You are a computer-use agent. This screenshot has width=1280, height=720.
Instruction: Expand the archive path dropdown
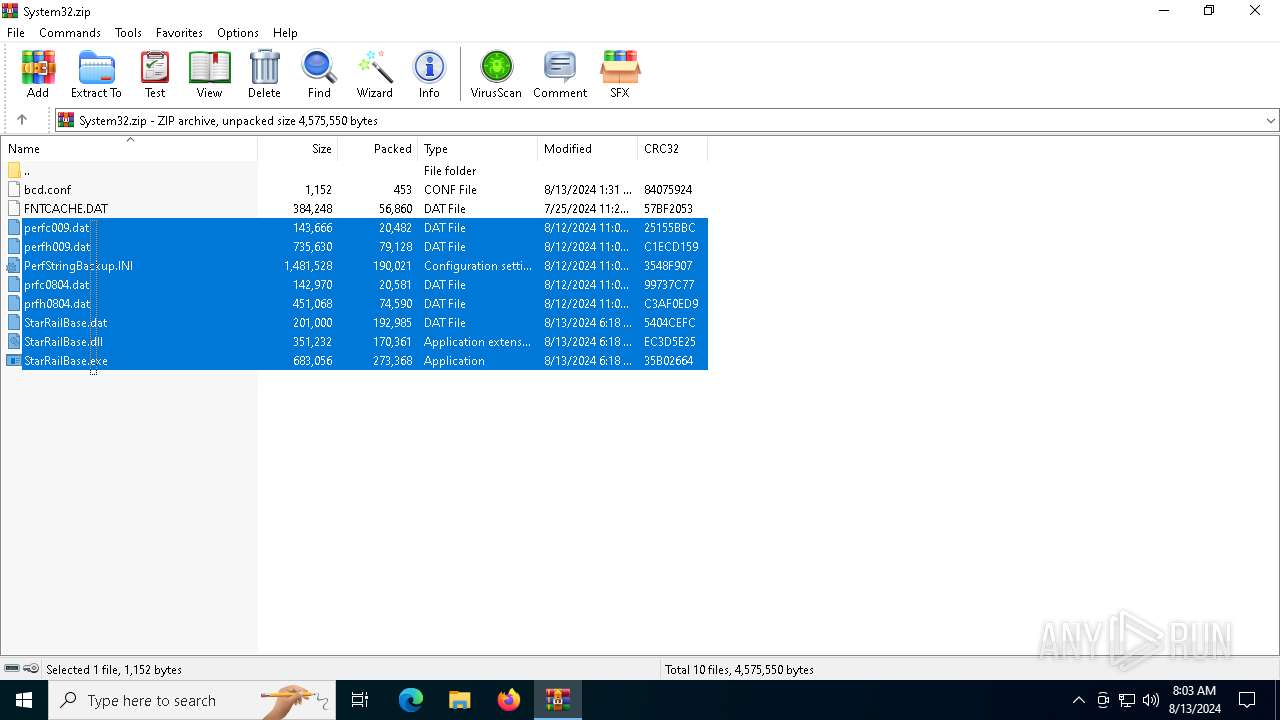pos(1270,120)
